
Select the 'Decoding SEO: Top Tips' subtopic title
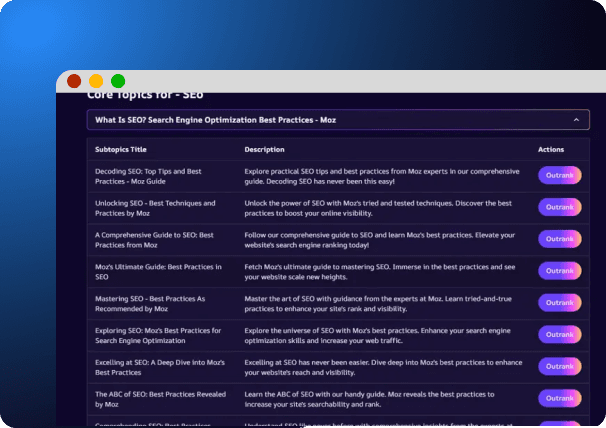148,176
